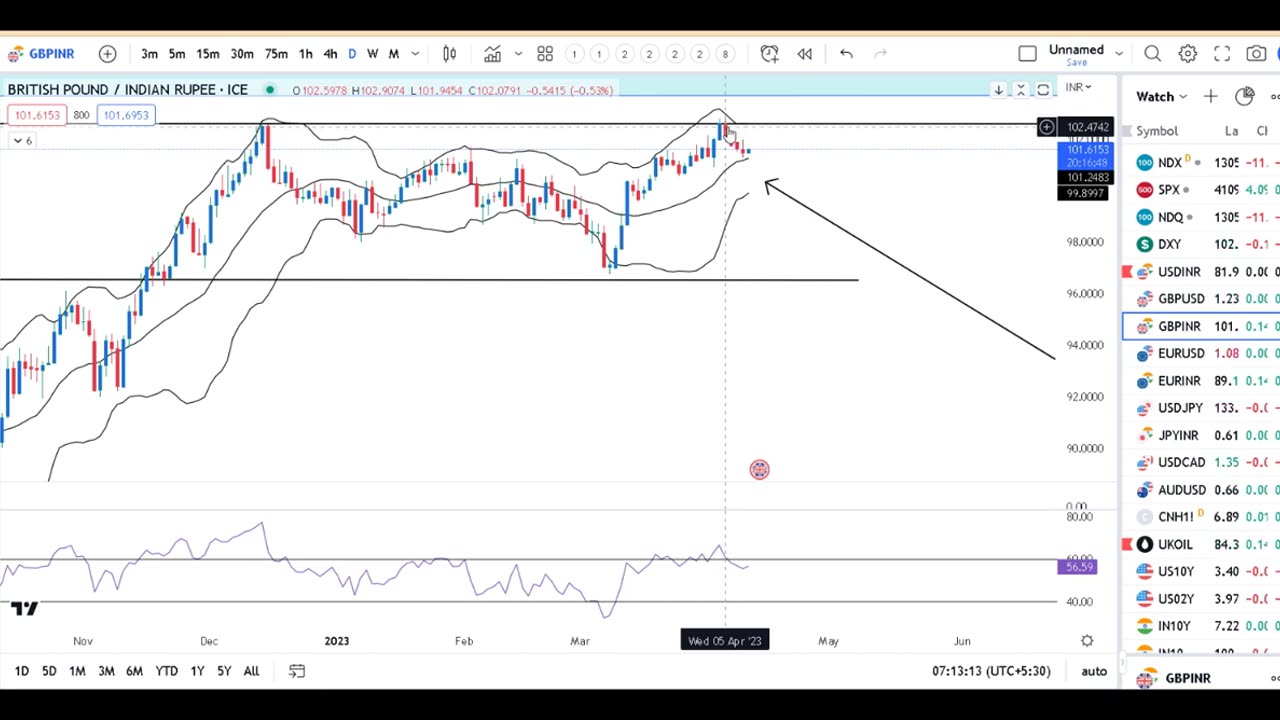Click the circled number 8 toolbar button

click(724, 54)
